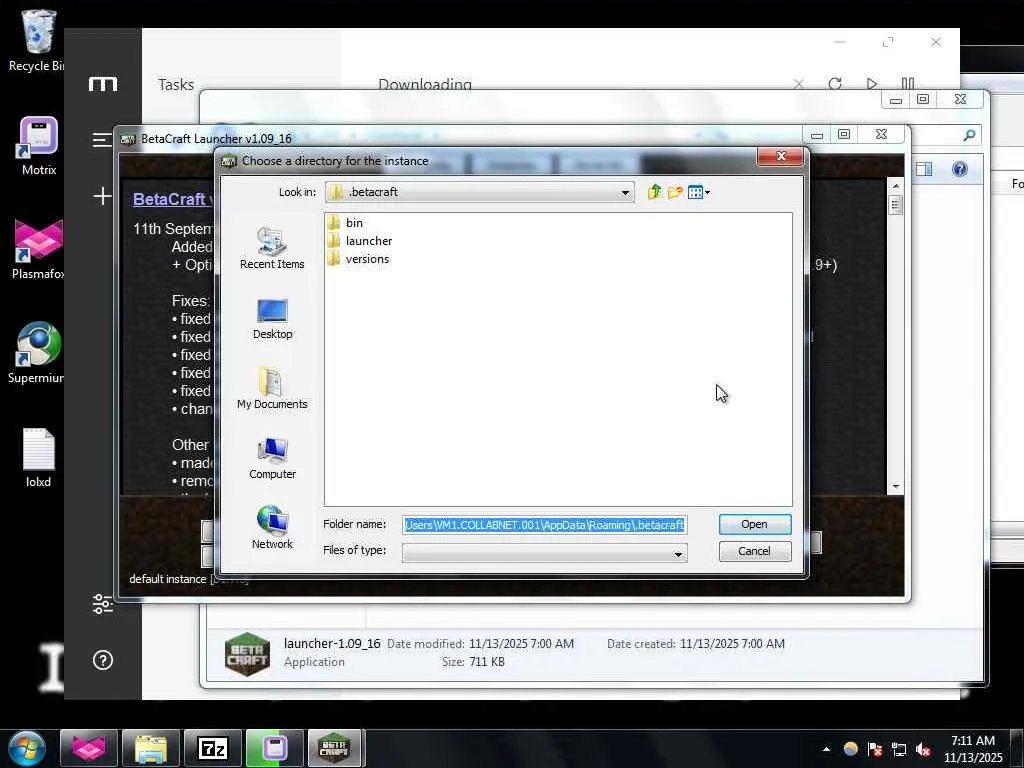
Task: Select the lolxd text file on desktop
Action: [x=38, y=458]
